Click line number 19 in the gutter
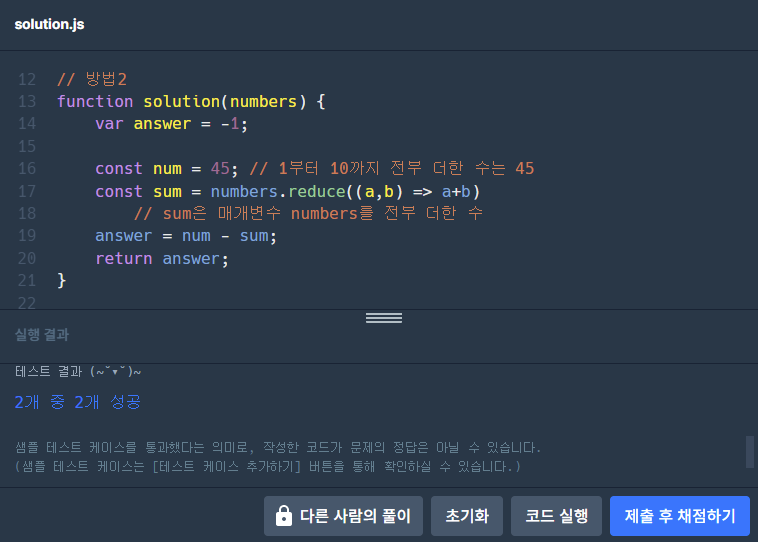This screenshot has width=758, height=542. pos(27,235)
